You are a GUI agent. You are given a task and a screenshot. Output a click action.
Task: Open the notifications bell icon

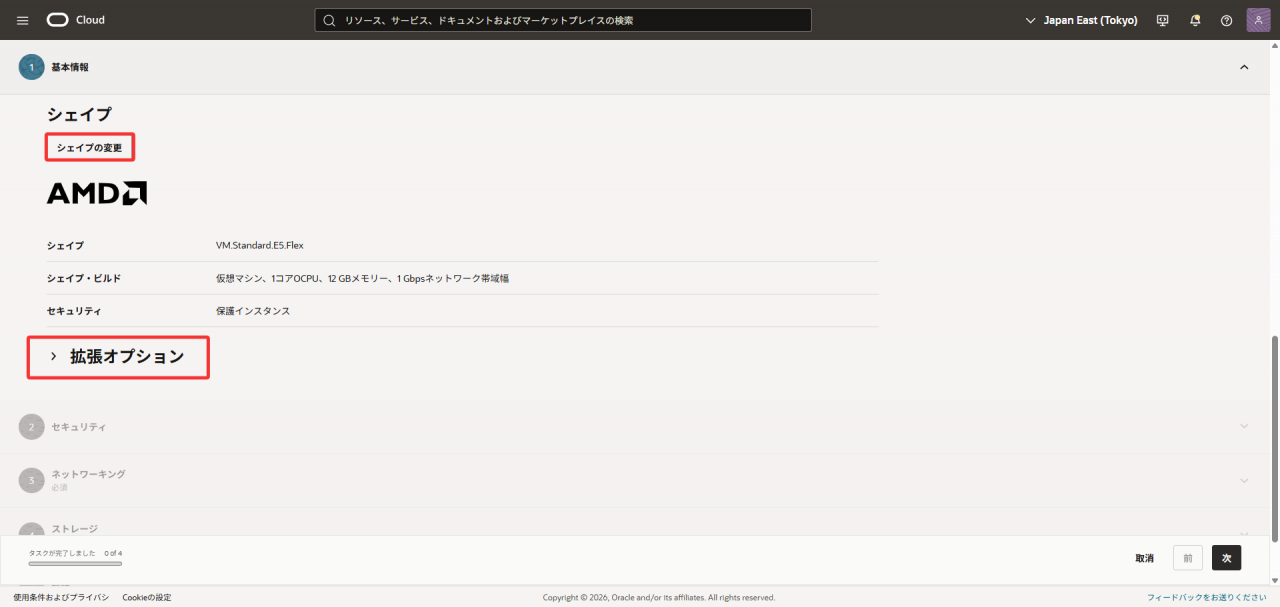[x=1195, y=20]
